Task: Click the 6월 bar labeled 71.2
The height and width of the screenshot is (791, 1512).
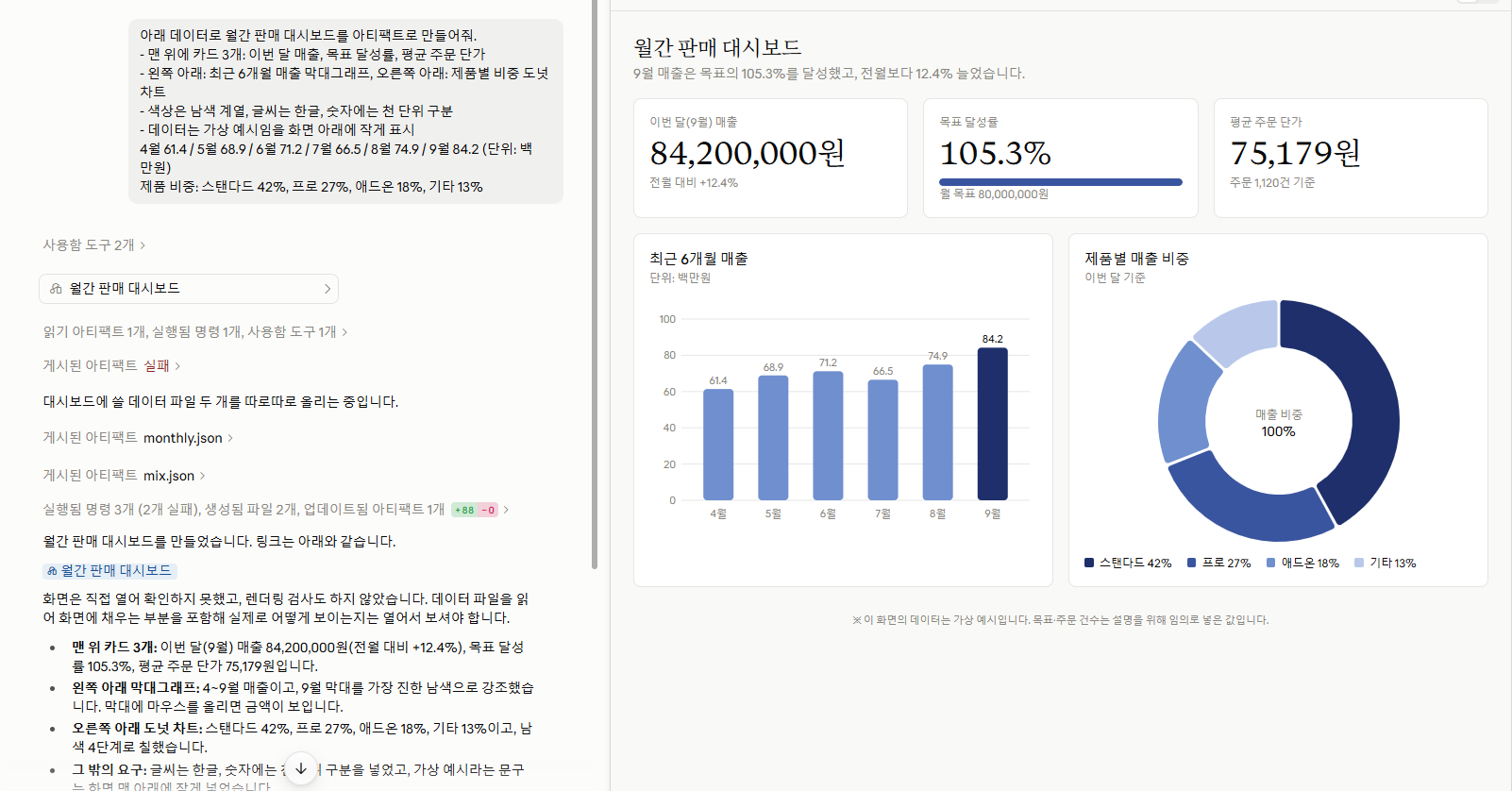Action: 828,435
